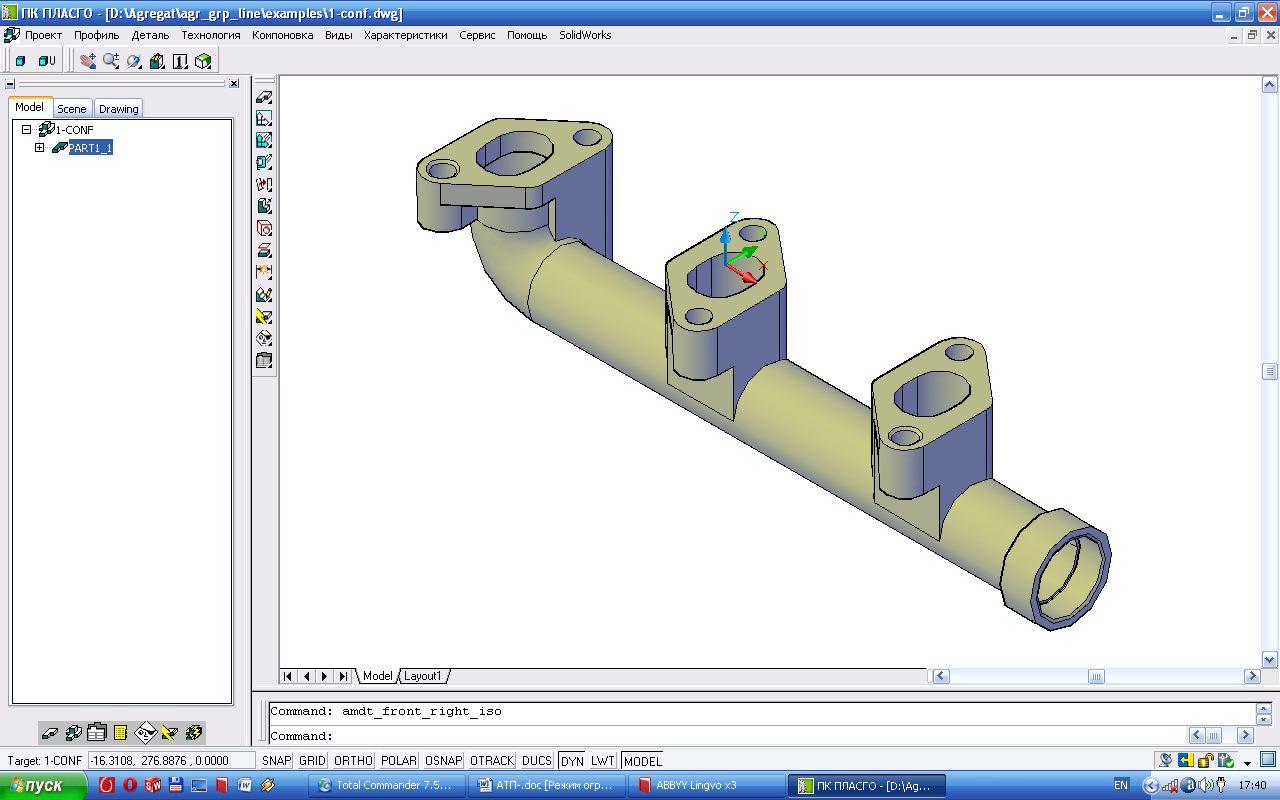The width and height of the screenshot is (1280, 800).
Task: Switch to the Scene tab
Action: coord(72,108)
